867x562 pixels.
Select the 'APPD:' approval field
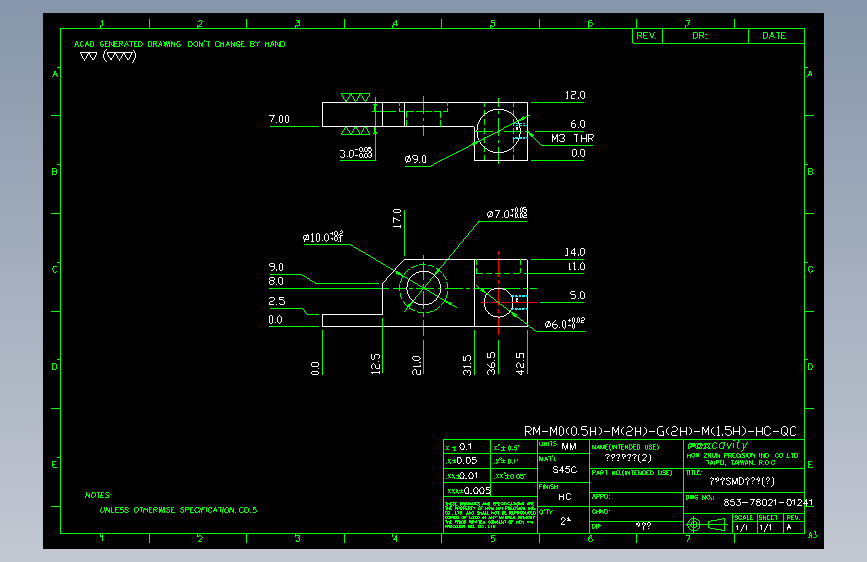pos(636,499)
